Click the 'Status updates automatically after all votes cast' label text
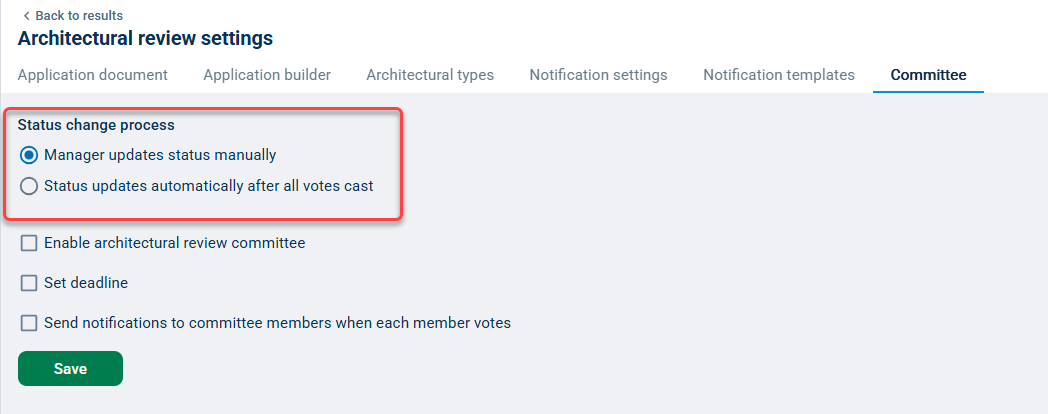This screenshot has height=414, width=1048. click(x=209, y=185)
